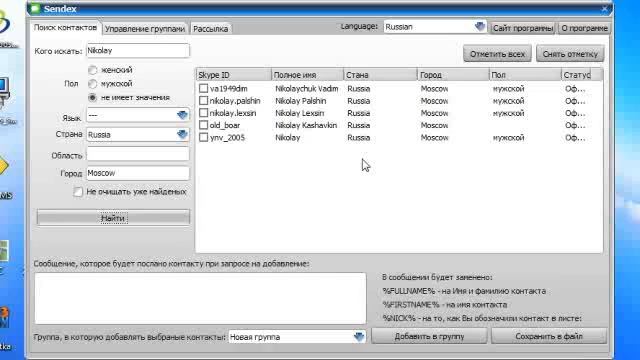This screenshot has height=360, width=640.
Task: Click the Область input field
Action: point(138,155)
